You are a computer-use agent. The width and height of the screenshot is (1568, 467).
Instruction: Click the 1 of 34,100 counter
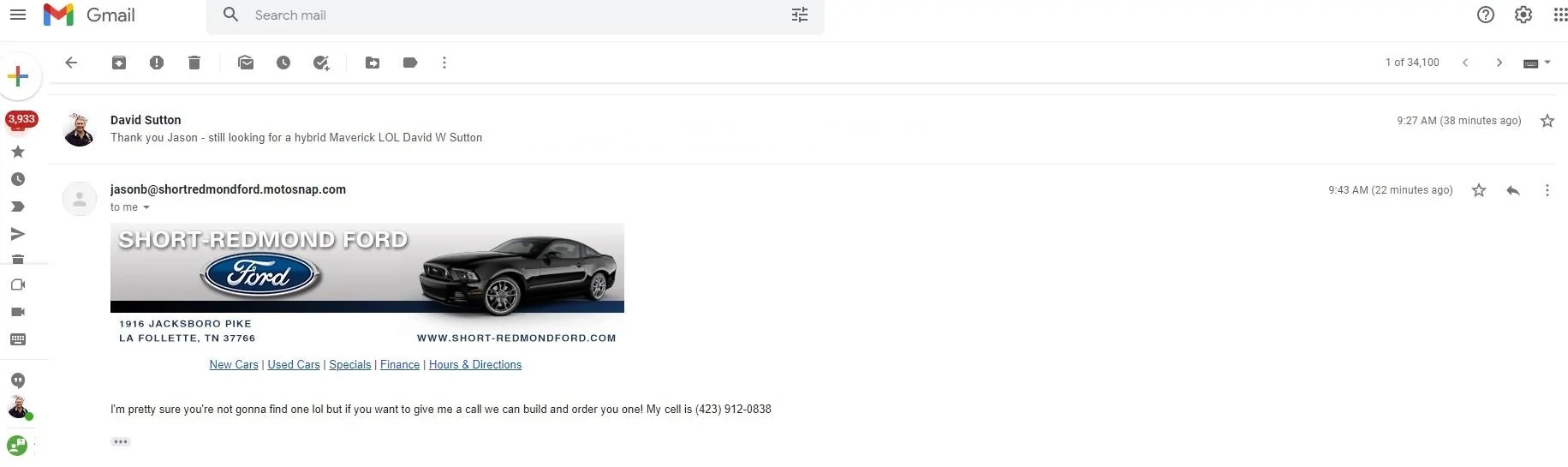(1412, 63)
